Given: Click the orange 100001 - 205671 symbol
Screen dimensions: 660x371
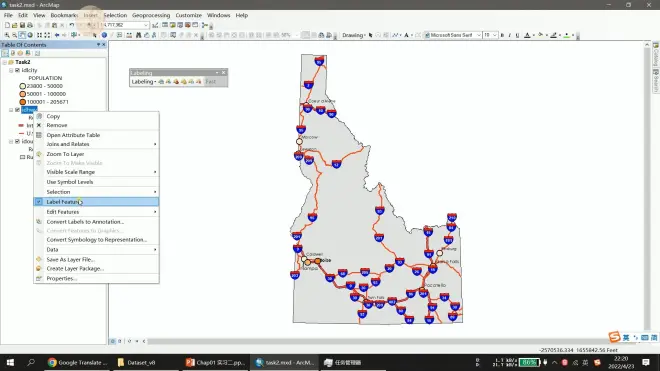Looking at the screenshot, I should pos(23,102).
